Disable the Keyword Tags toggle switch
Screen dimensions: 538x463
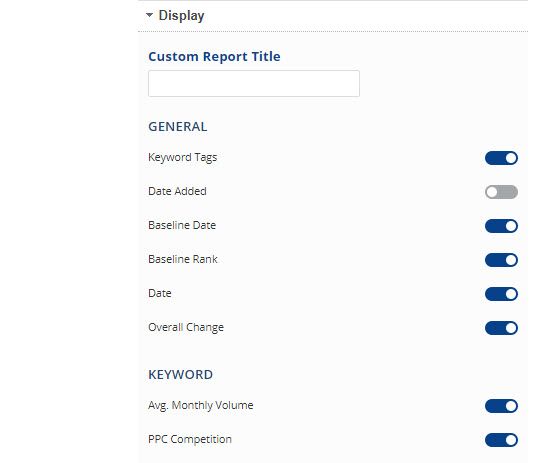(x=501, y=158)
